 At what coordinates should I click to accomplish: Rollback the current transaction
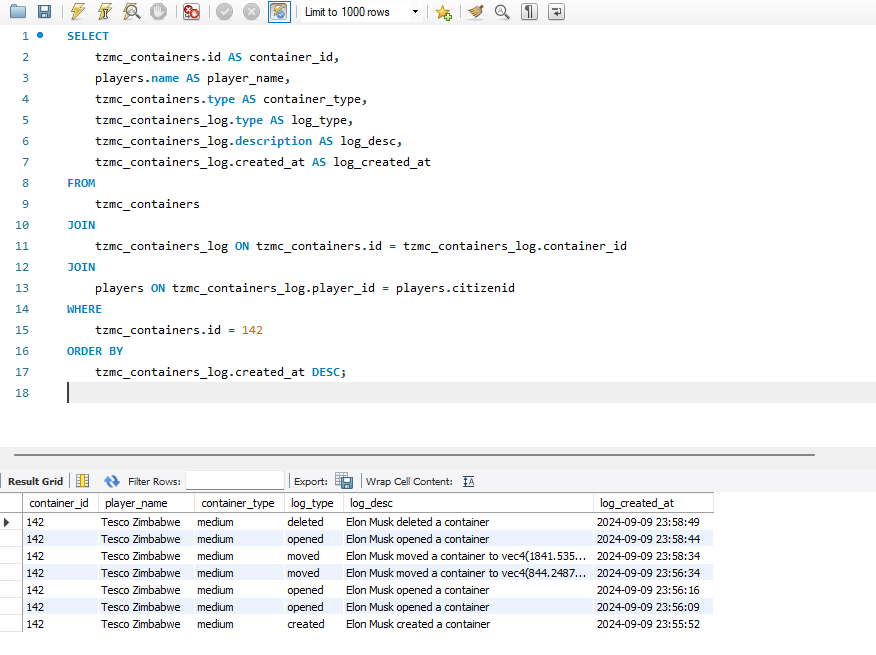tap(250, 11)
